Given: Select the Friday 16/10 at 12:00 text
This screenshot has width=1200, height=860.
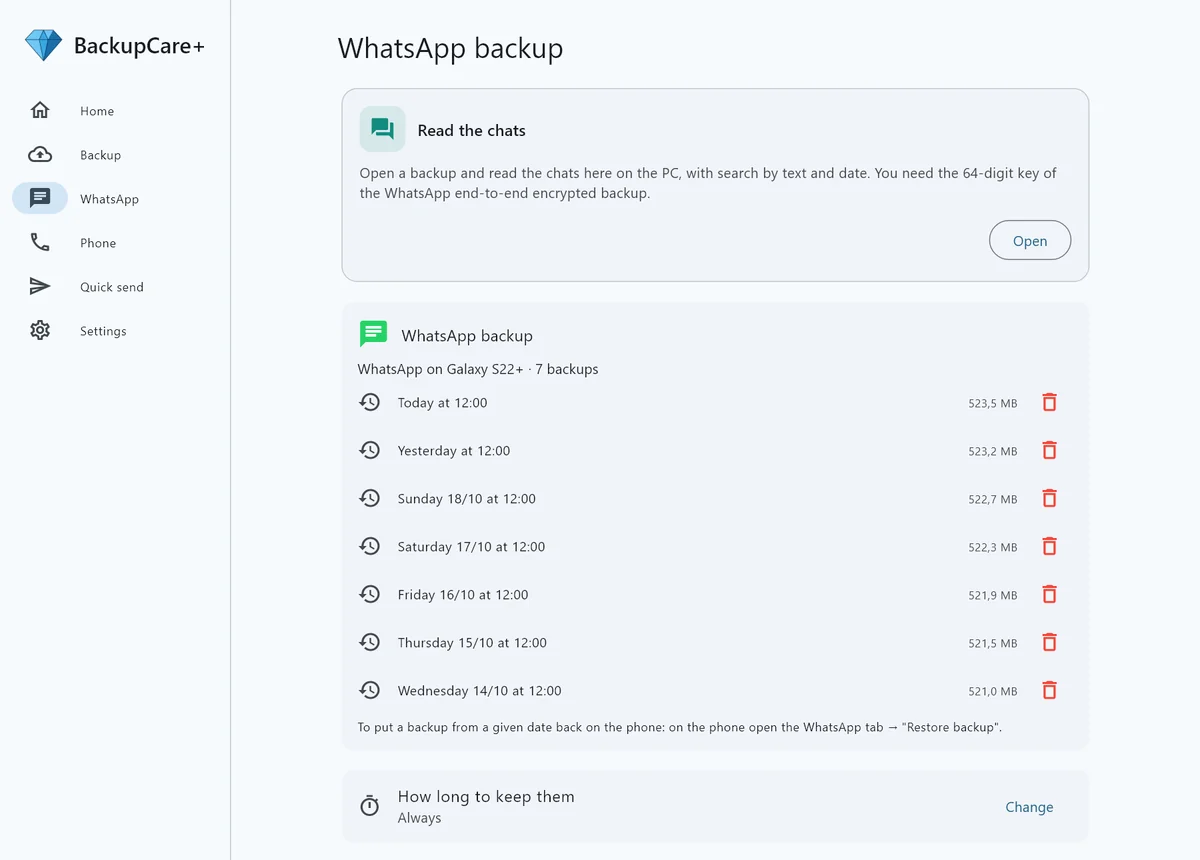Looking at the screenshot, I should [463, 595].
